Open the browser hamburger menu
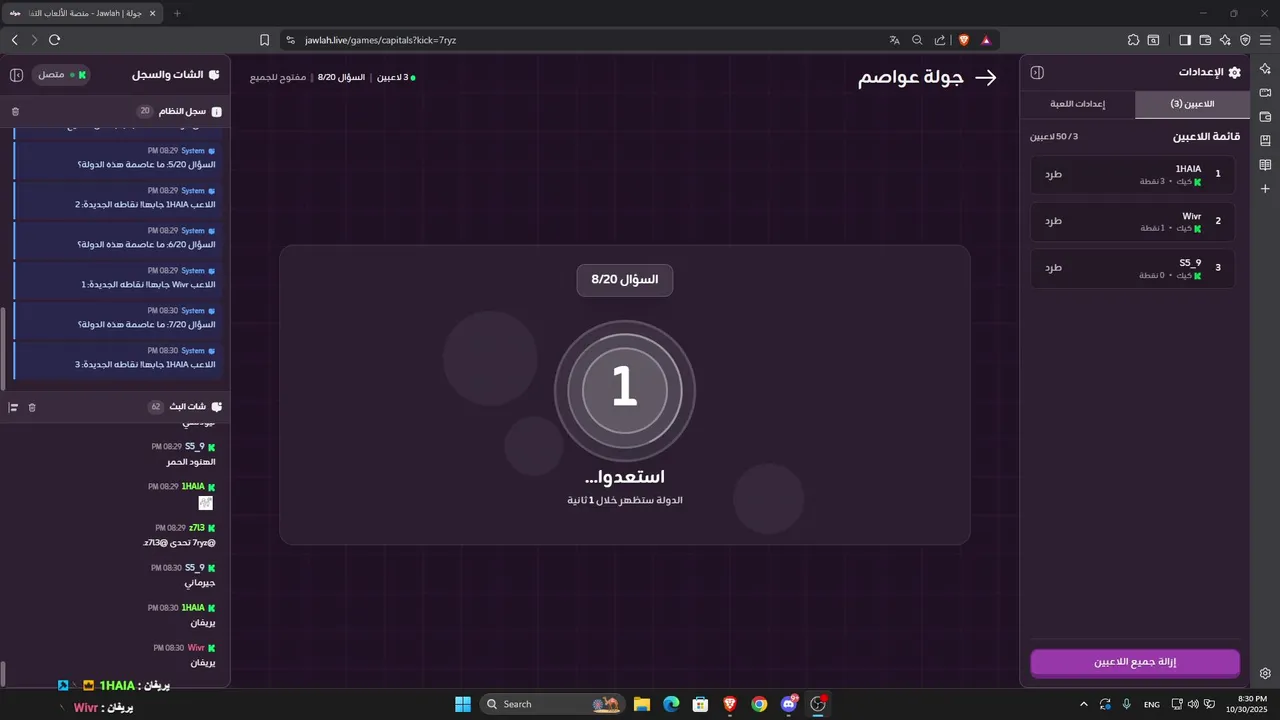This screenshot has width=1280, height=720. (1265, 40)
